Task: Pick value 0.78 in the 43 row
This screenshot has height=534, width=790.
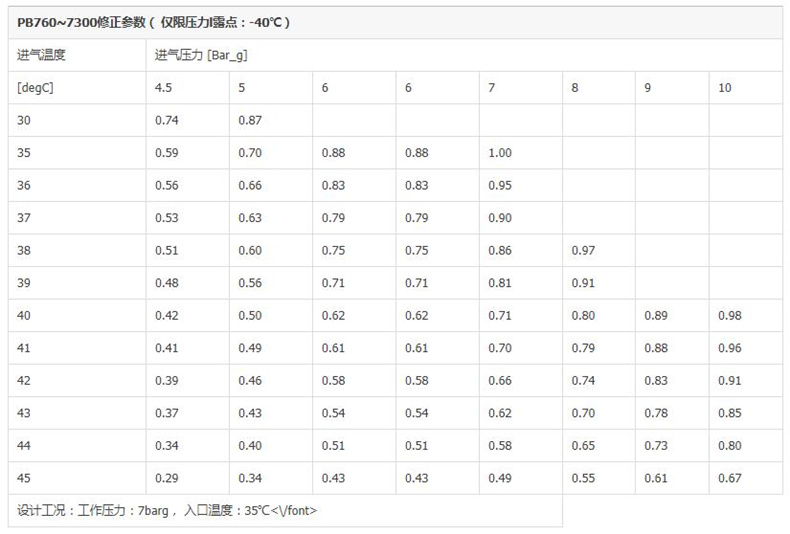Action: 656,413
